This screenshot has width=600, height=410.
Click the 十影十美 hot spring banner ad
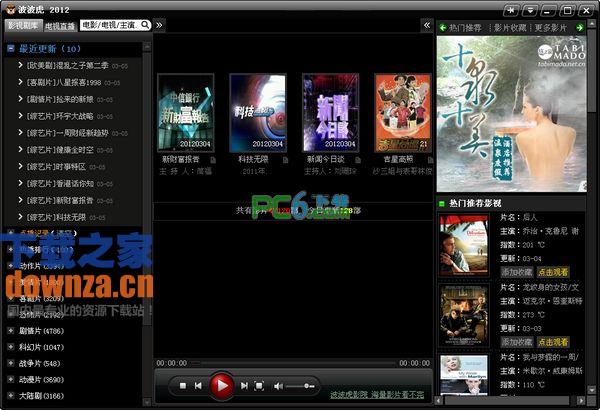[x=511, y=114]
